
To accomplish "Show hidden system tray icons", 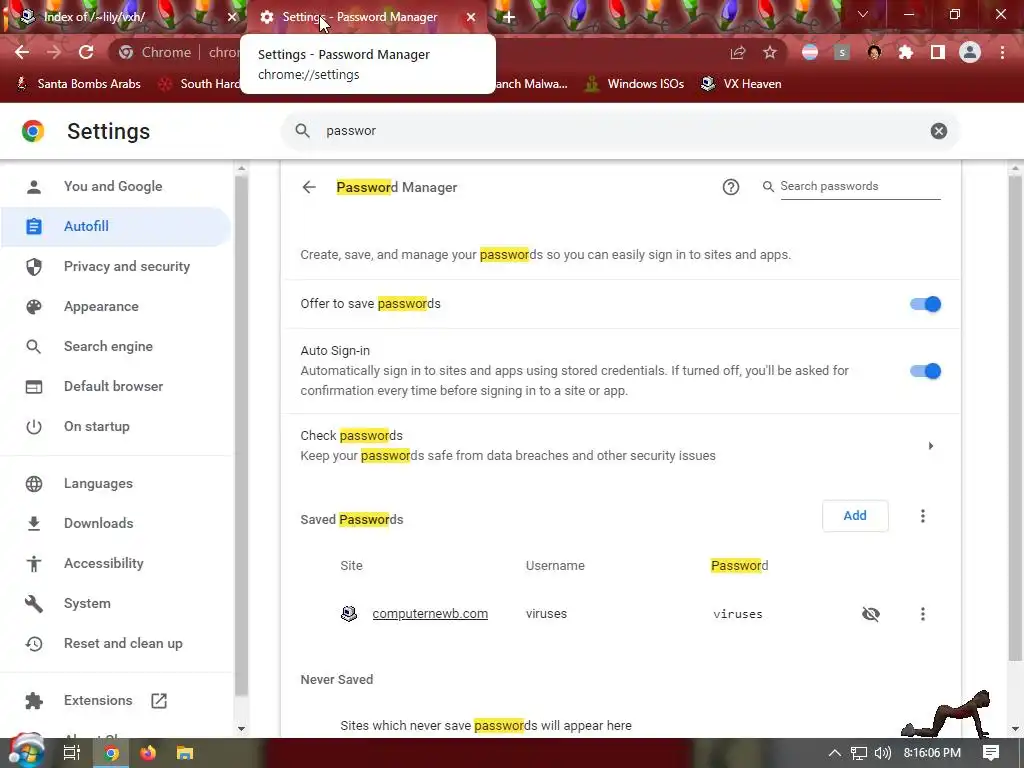I will click(834, 753).
